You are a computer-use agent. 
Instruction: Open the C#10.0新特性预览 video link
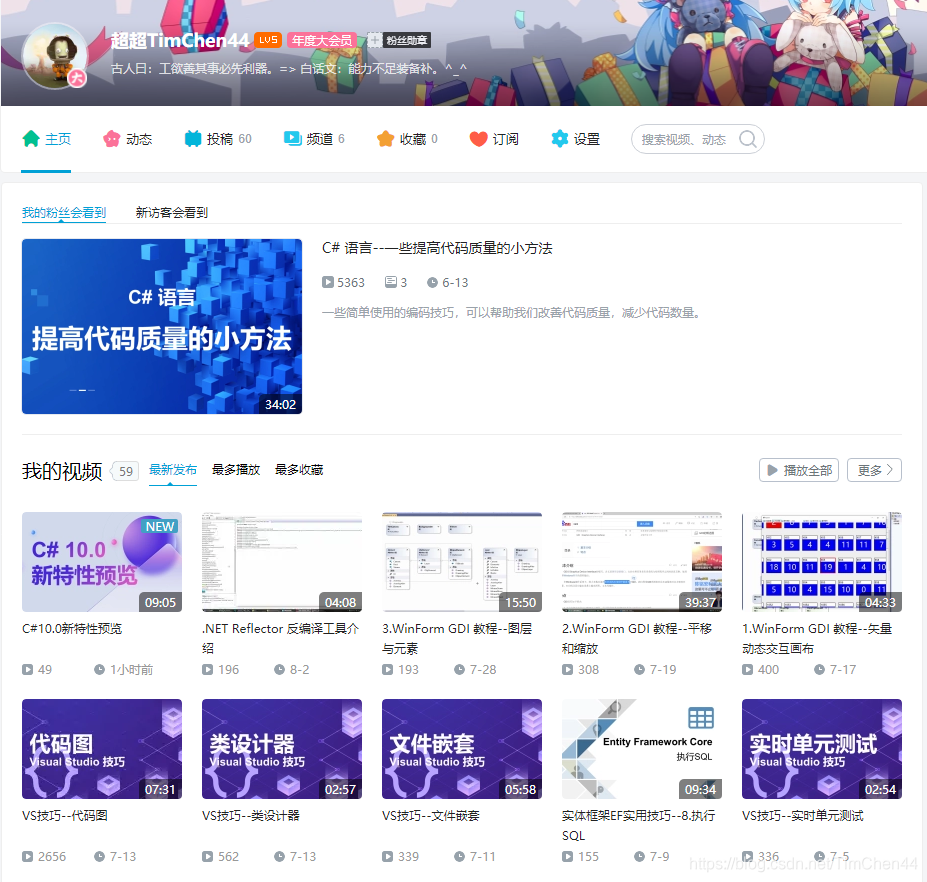(x=73, y=629)
